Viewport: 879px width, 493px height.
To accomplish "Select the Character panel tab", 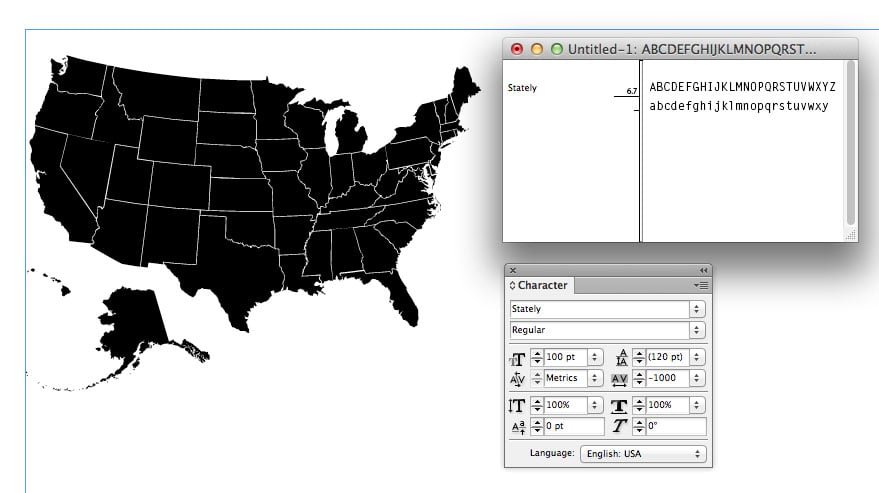I will click(540, 285).
